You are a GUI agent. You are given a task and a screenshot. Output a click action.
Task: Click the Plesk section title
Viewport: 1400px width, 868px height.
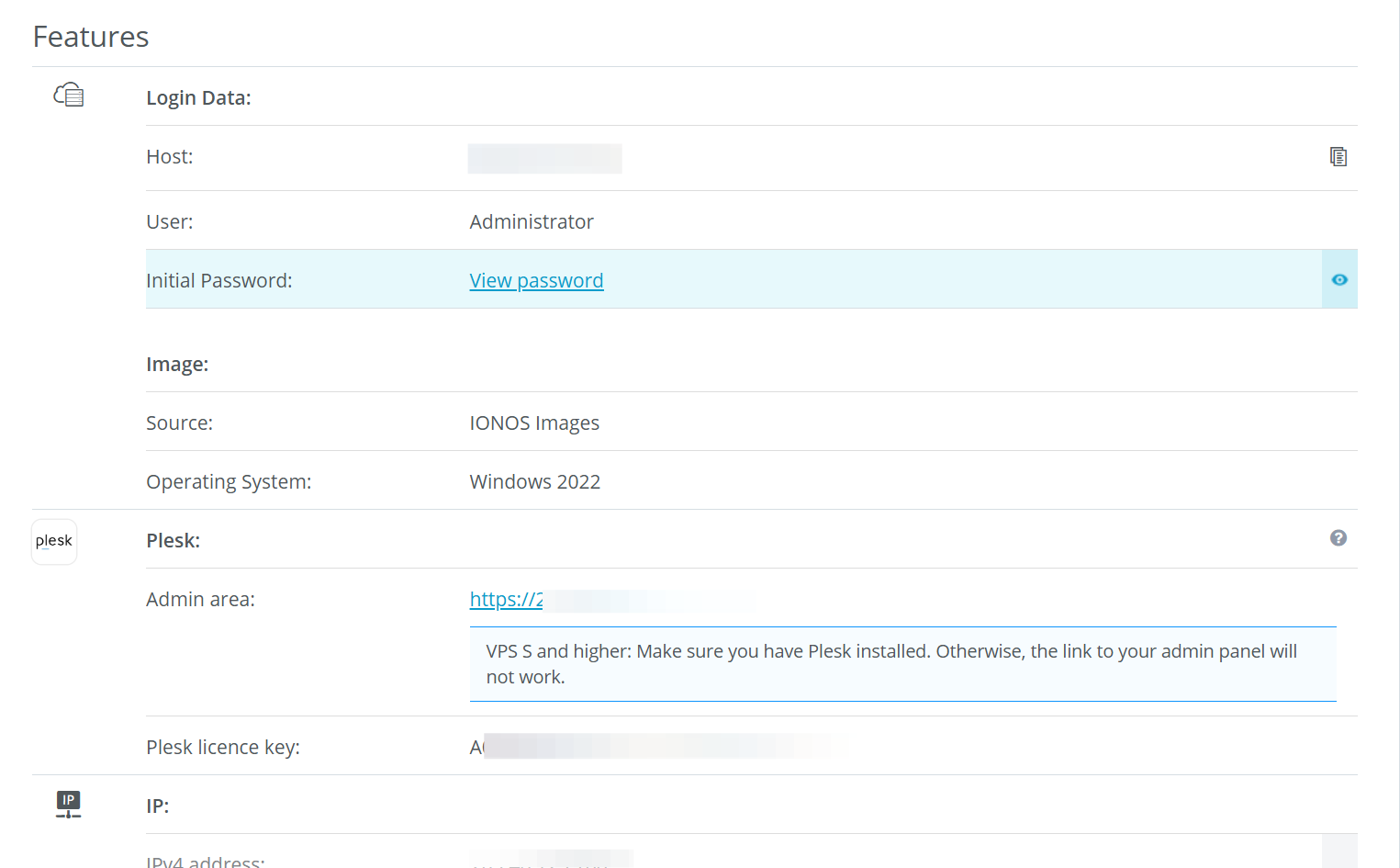click(x=173, y=541)
